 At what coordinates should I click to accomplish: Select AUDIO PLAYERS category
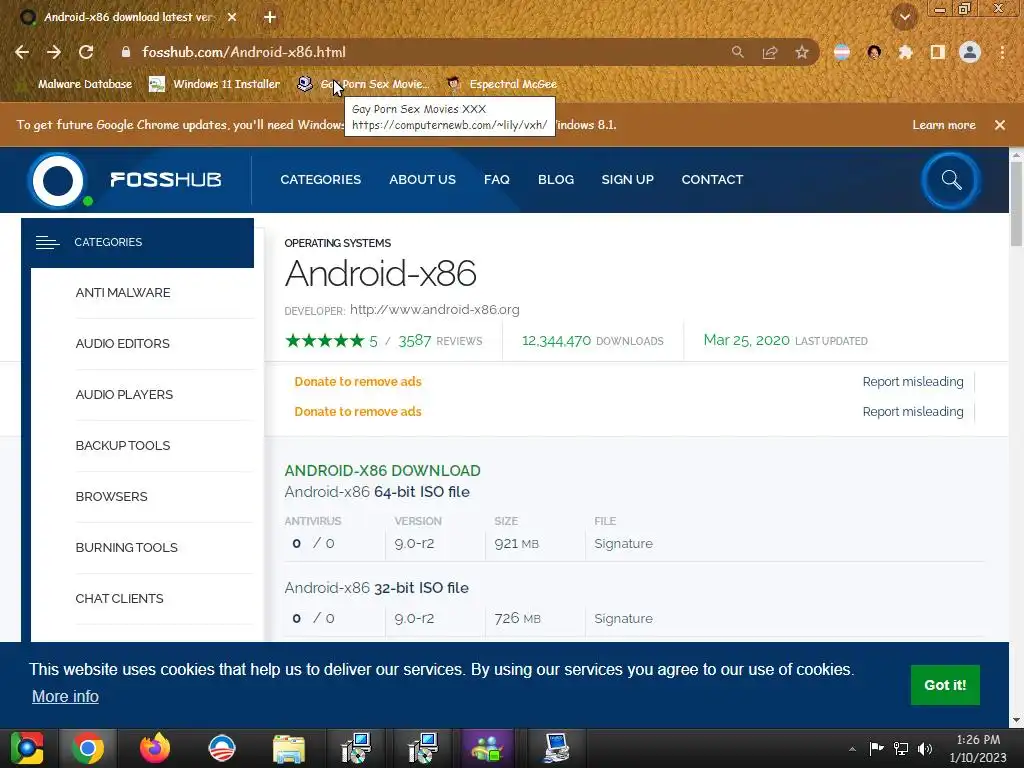click(124, 394)
